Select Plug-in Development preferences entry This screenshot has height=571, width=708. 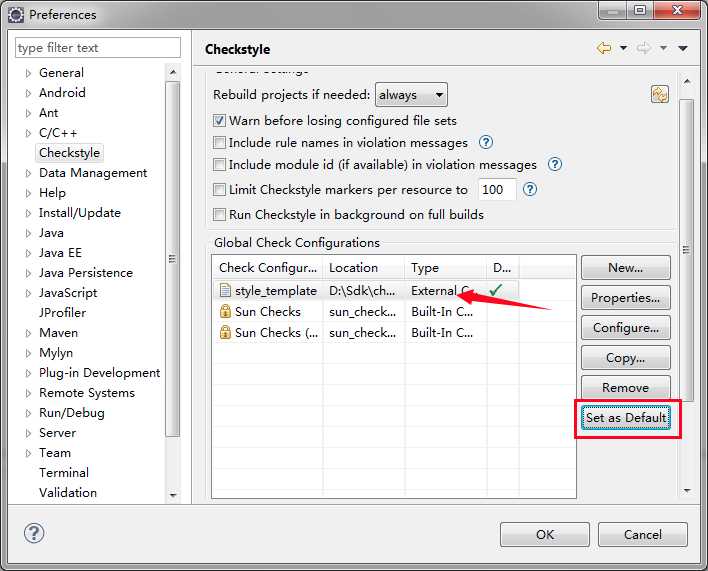[x=99, y=373]
